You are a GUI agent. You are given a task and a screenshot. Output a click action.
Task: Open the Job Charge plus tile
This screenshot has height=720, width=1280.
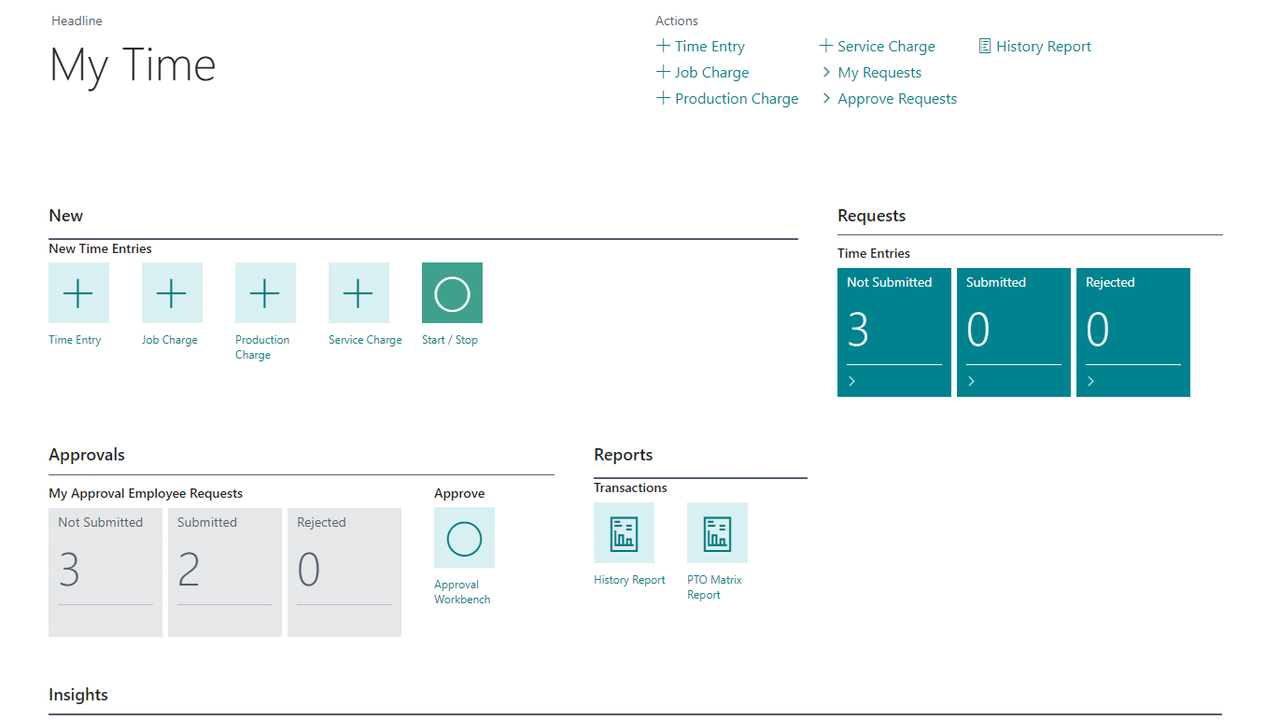pos(171,293)
